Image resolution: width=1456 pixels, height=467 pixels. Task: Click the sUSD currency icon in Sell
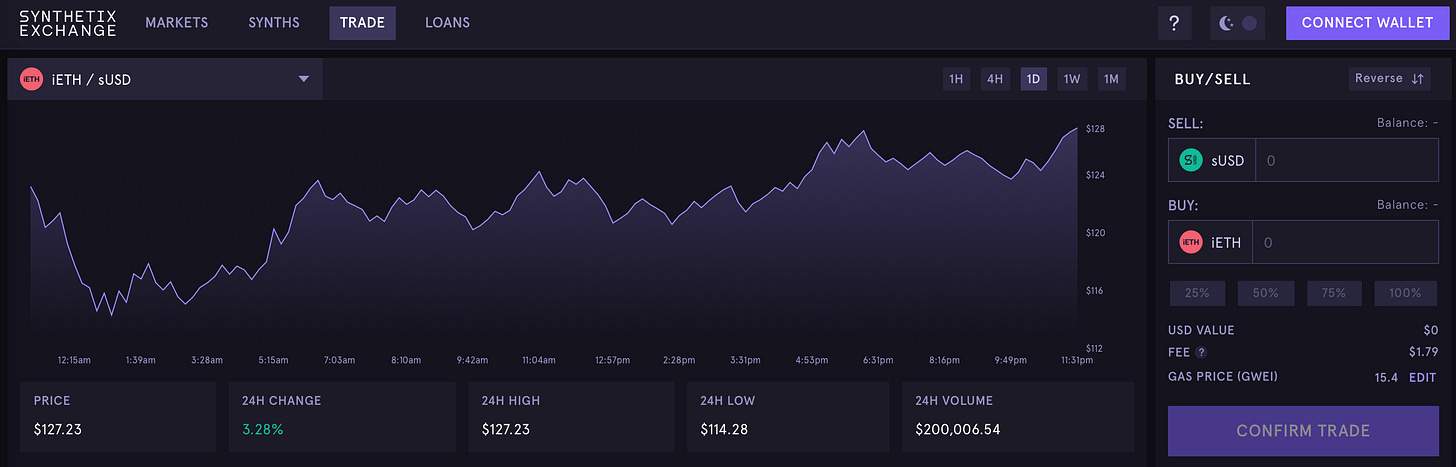[x=1190, y=160]
